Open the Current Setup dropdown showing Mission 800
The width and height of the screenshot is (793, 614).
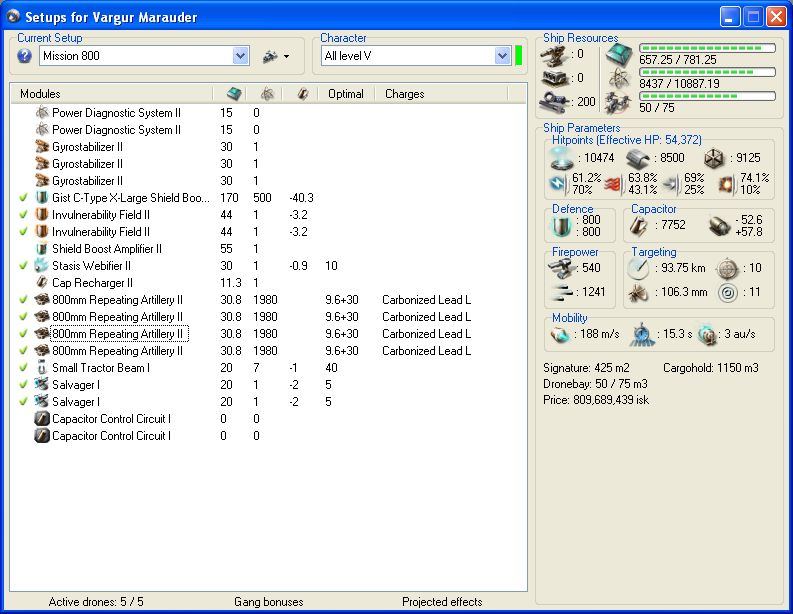pos(240,56)
